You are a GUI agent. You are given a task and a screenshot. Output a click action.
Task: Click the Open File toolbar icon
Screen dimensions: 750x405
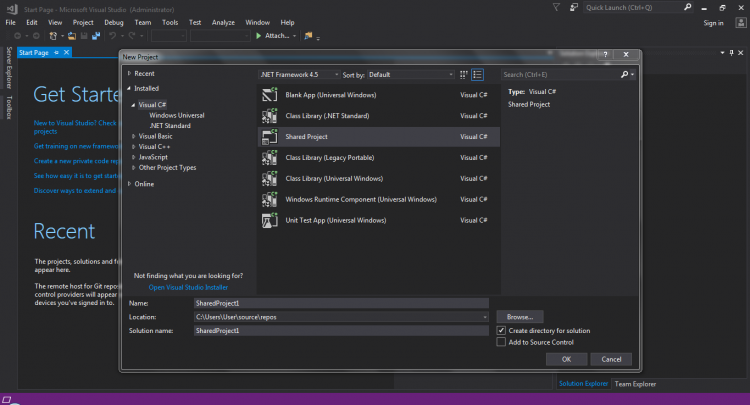coord(72,36)
